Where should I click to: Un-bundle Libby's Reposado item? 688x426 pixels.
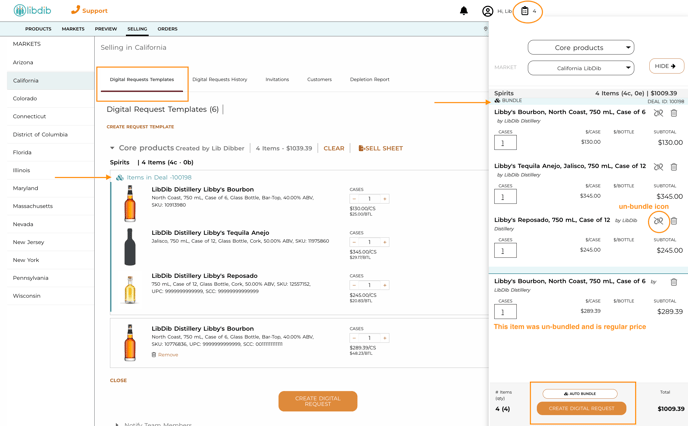(x=658, y=221)
